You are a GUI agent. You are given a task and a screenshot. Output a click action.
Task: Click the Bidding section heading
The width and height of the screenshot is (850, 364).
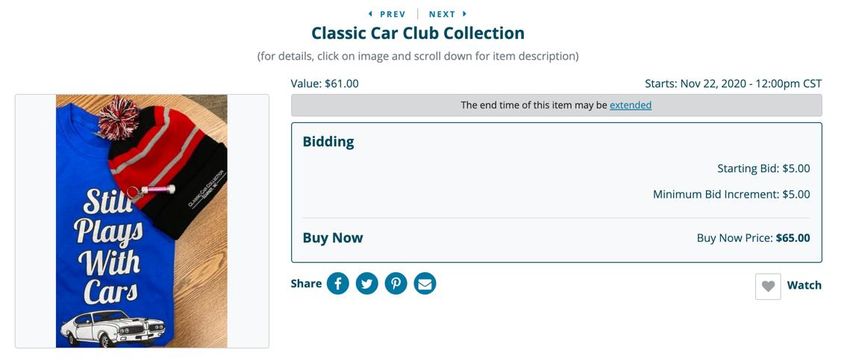pyautogui.click(x=328, y=142)
